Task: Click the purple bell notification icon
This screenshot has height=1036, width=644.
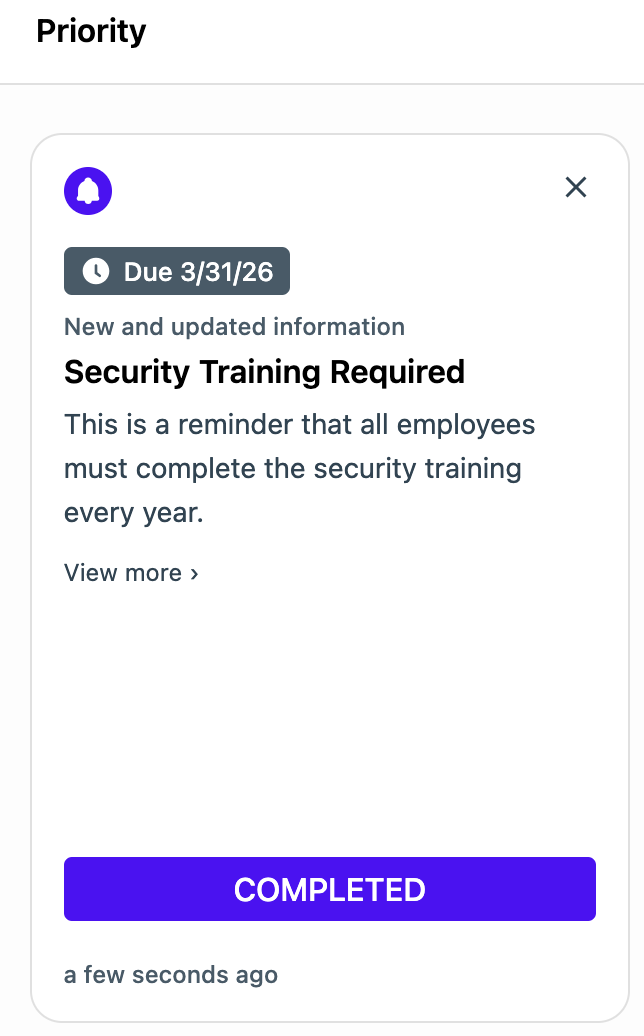Action: pos(88,190)
